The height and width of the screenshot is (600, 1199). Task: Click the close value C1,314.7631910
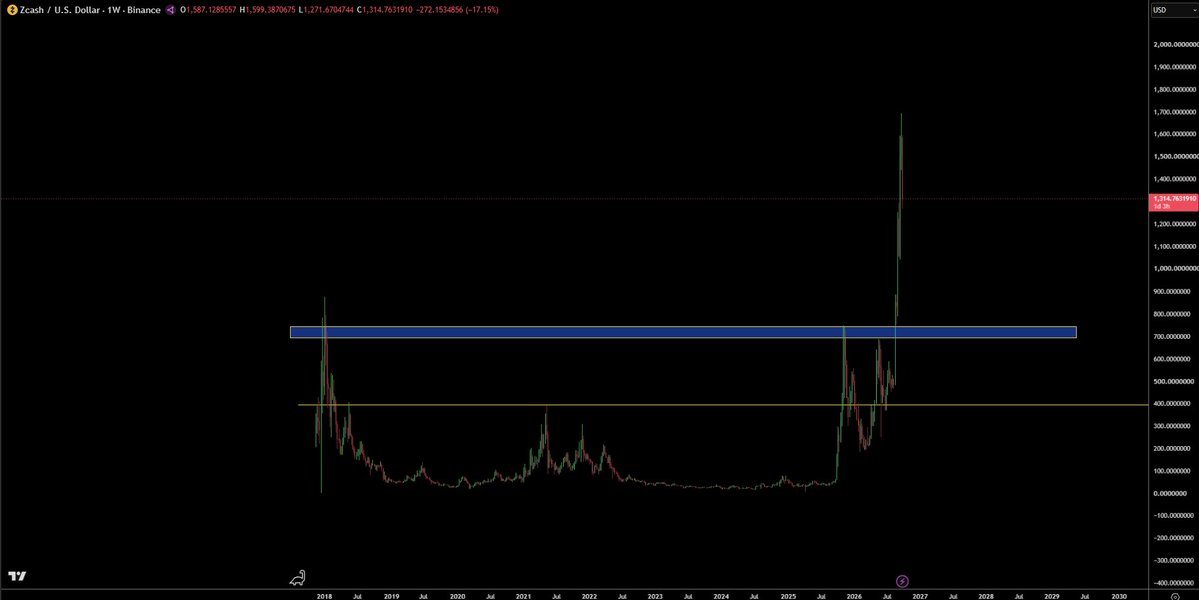(x=385, y=10)
